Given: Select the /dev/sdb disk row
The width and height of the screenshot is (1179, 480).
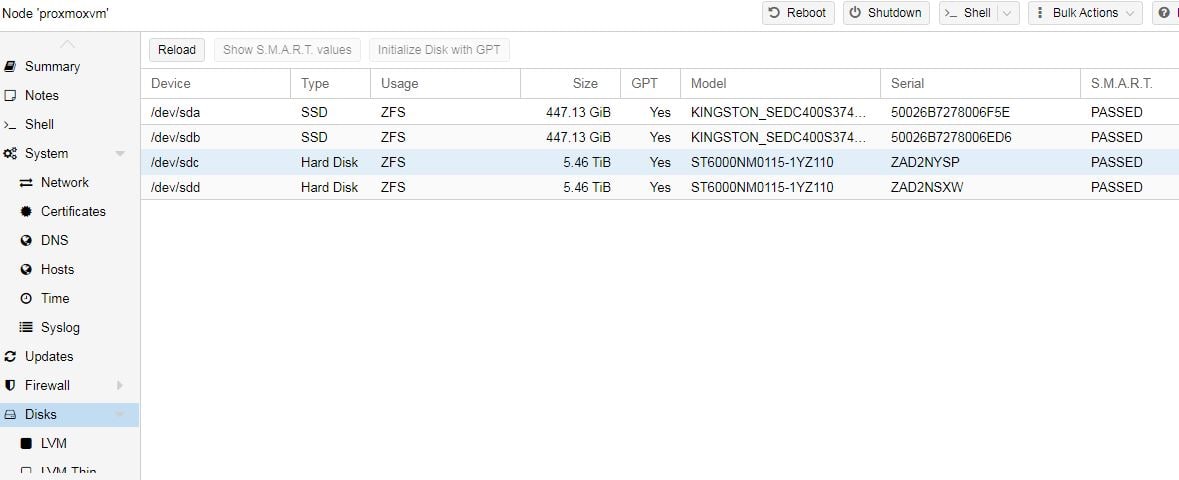Looking at the screenshot, I should [659, 137].
